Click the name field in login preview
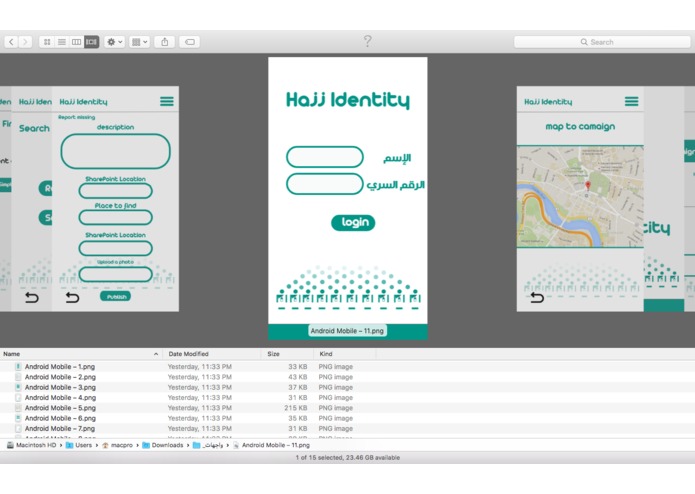Screen dimensions: 695x494 click(x=325, y=157)
